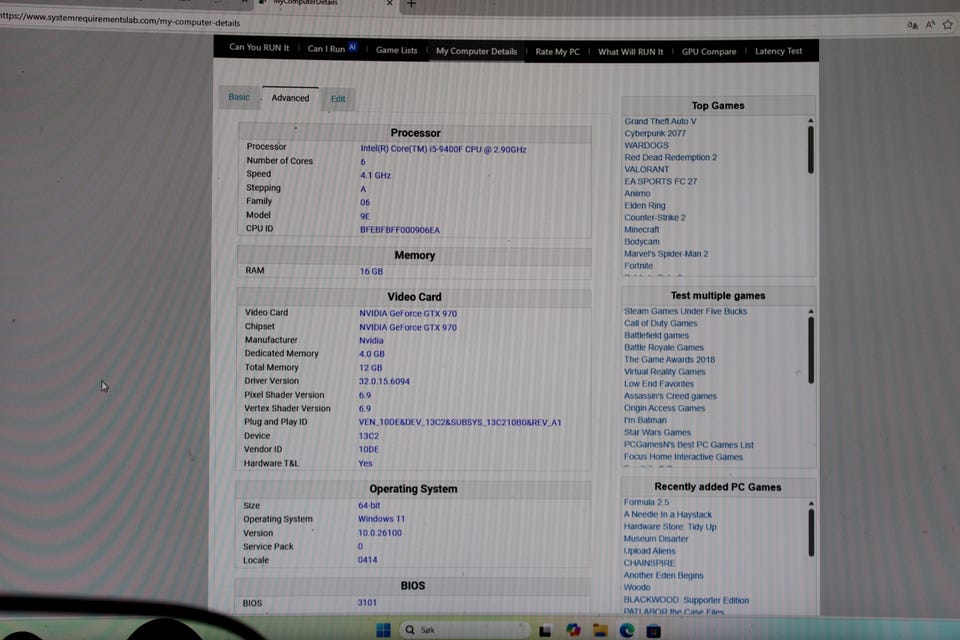Open Can You RUN It menu item
The image size is (960, 640).
(x=259, y=47)
